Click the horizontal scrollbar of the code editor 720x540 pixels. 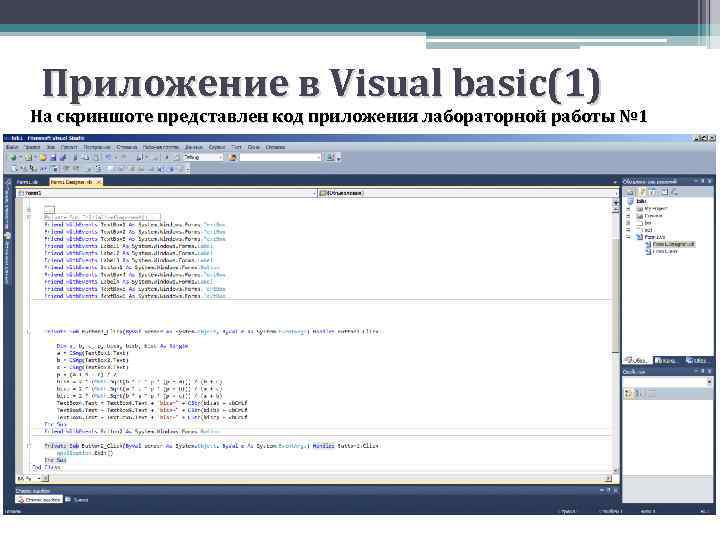click(x=328, y=478)
